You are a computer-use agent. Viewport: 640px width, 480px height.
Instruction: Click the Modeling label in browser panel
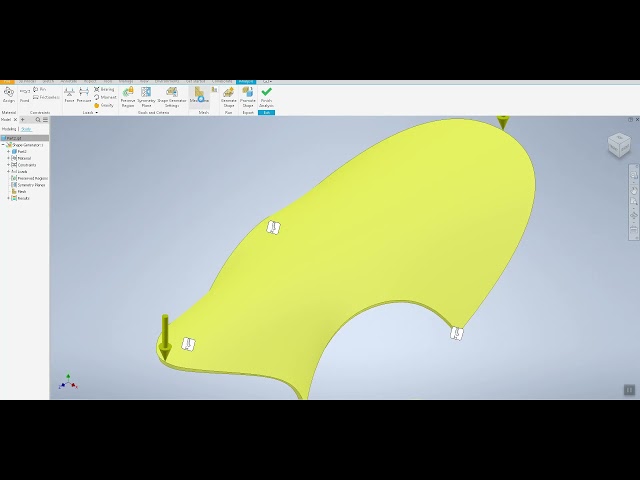(x=9, y=129)
